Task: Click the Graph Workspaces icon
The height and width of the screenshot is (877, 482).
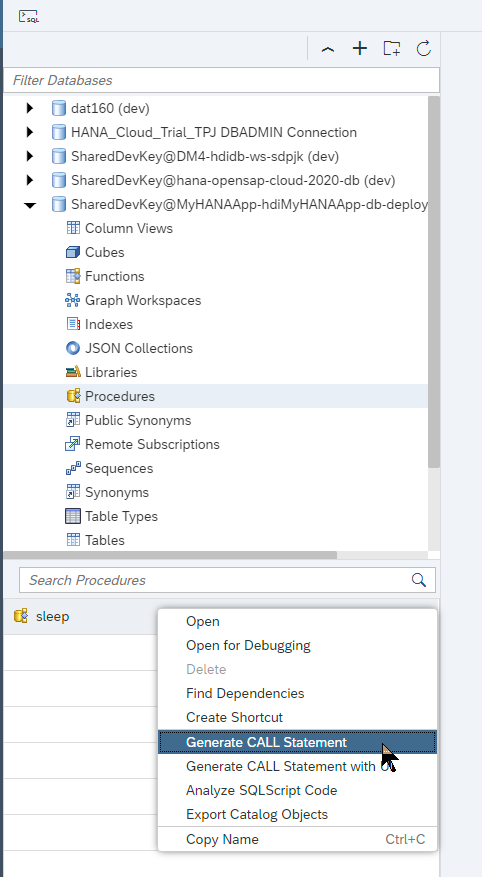Action: [73, 300]
